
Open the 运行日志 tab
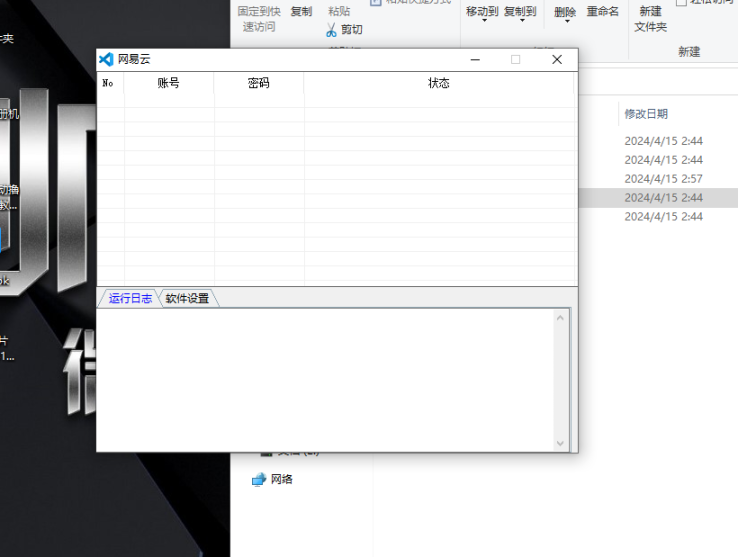coord(130,299)
